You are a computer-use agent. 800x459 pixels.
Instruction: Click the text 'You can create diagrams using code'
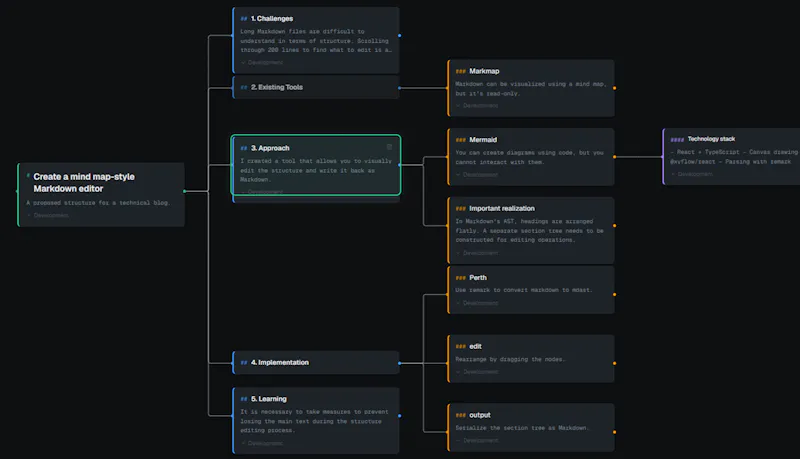tap(530, 158)
